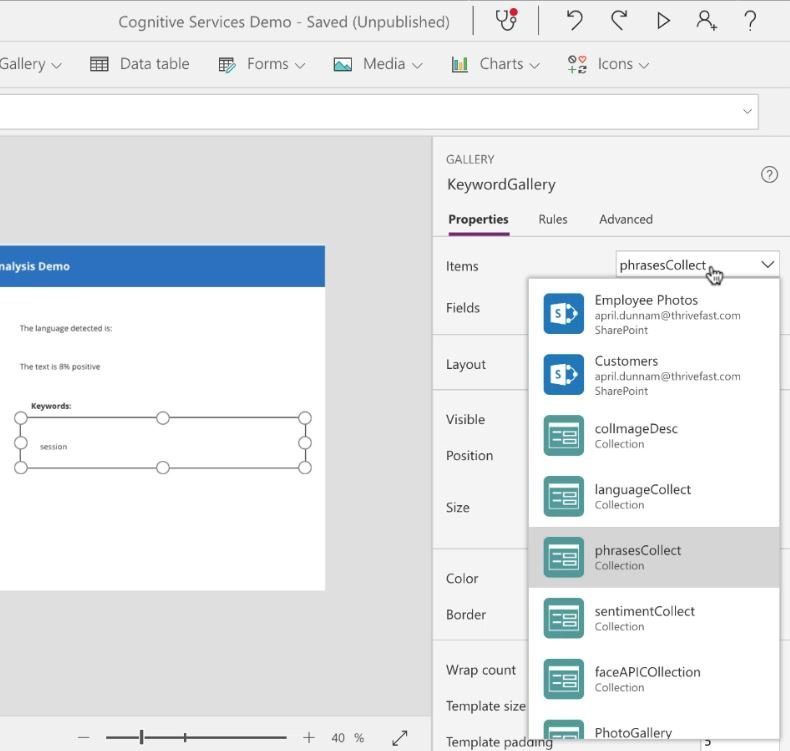
Task: Click the Data table button
Action: [x=140, y=64]
